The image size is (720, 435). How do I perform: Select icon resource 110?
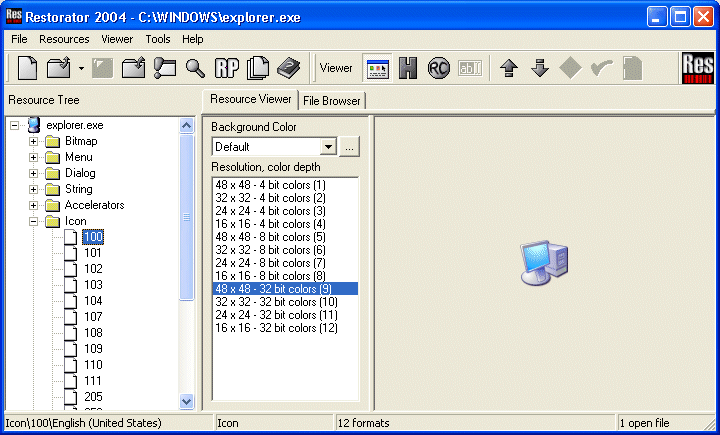(x=93, y=366)
